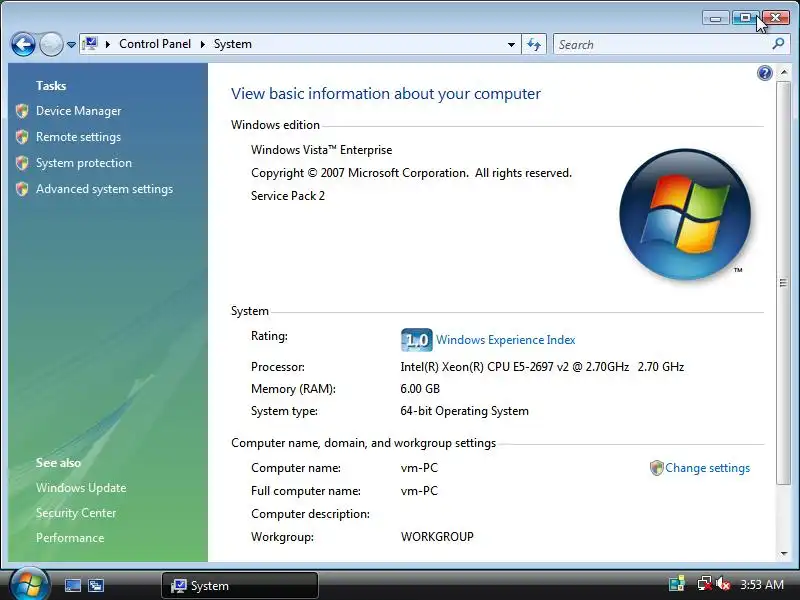
Task: Click the shield icon next to Change settings
Action: click(x=656, y=468)
